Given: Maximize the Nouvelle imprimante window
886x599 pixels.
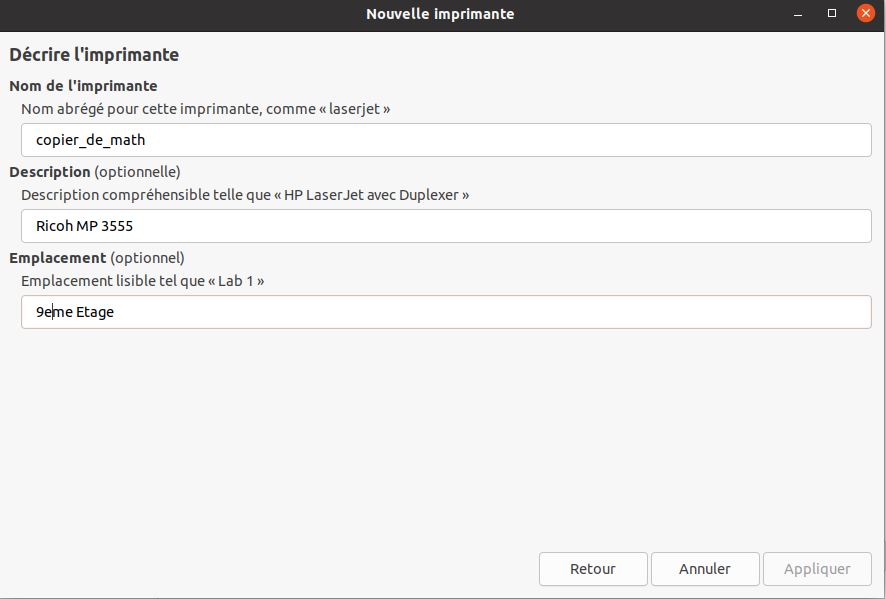Looking at the screenshot, I should tap(832, 13).
